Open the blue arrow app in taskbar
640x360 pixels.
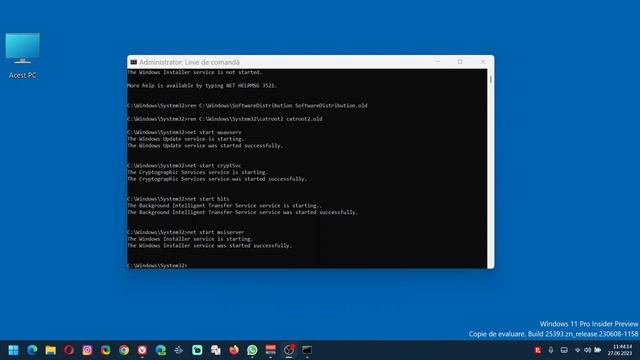[179, 350]
